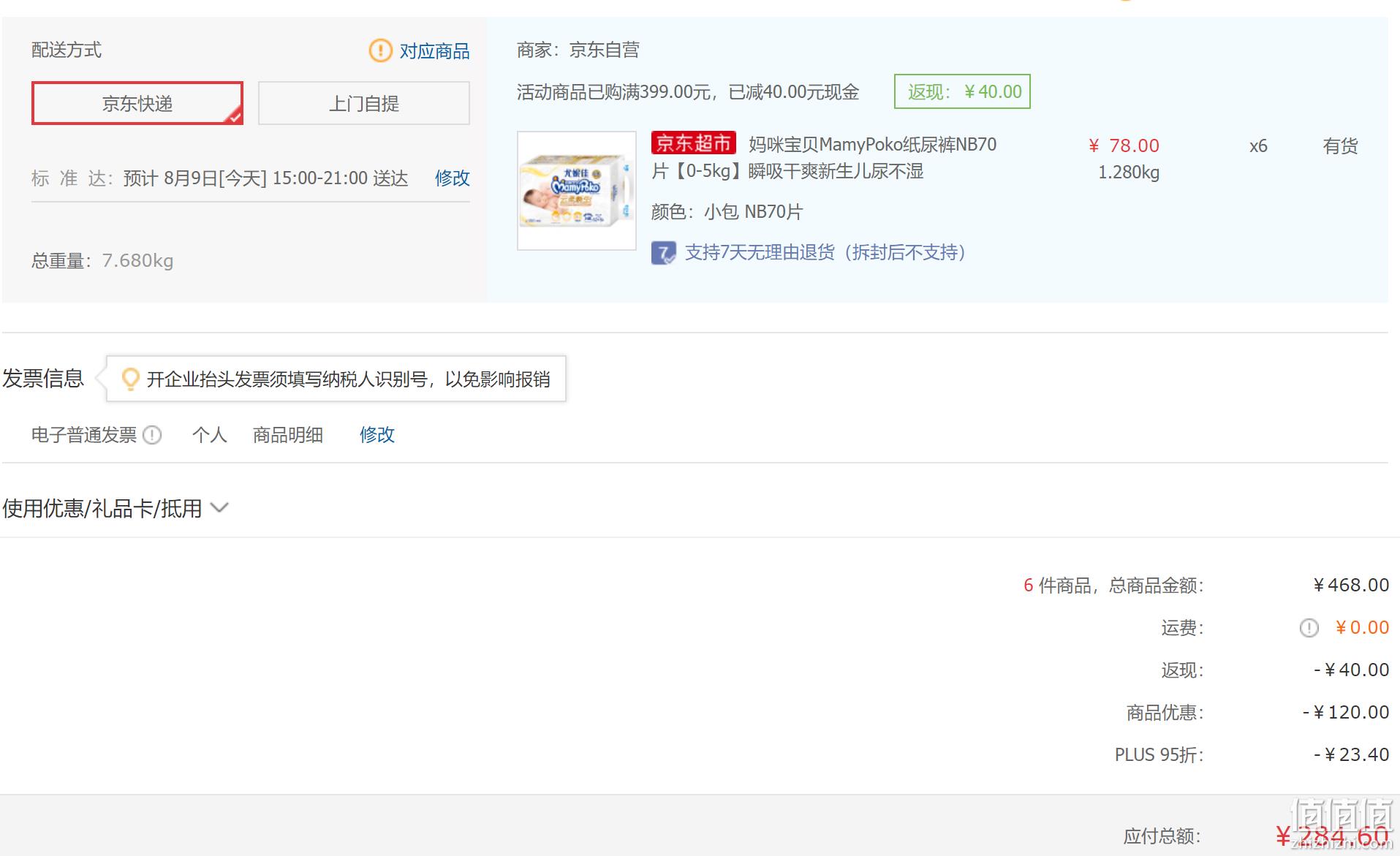Click the ¥0.00 shipping fee amount

(x=1362, y=628)
